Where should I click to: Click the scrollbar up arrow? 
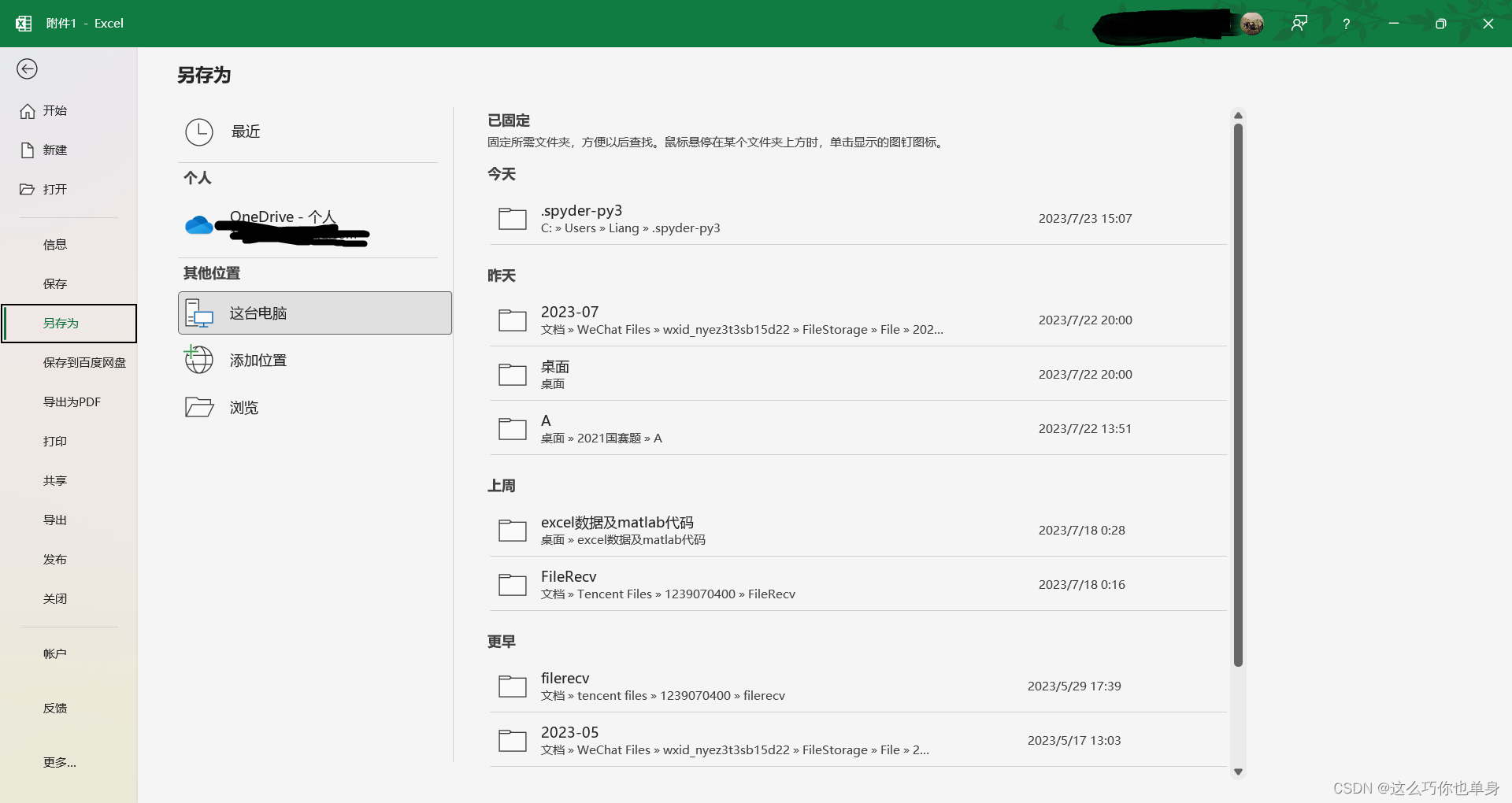tap(1238, 115)
